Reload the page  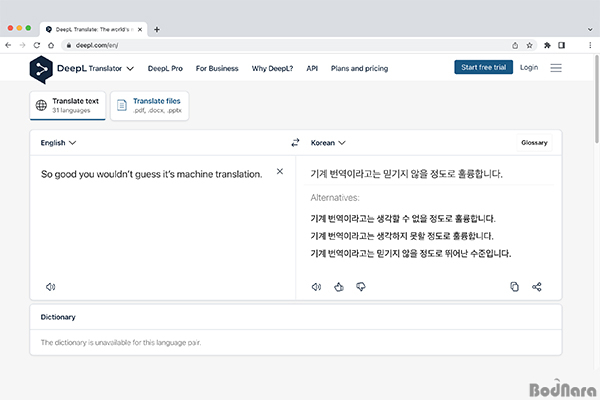click(37, 45)
